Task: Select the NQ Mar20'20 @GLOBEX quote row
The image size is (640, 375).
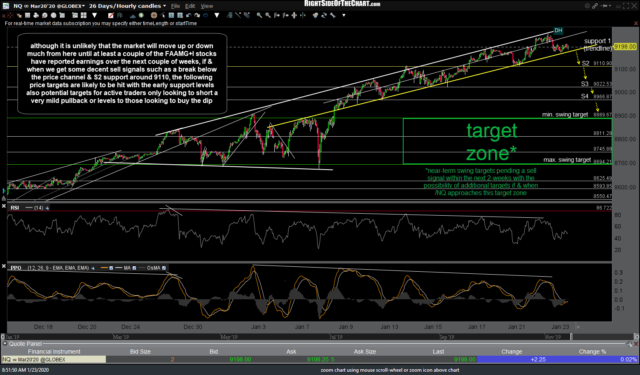Action: click(x=320, y=359)
